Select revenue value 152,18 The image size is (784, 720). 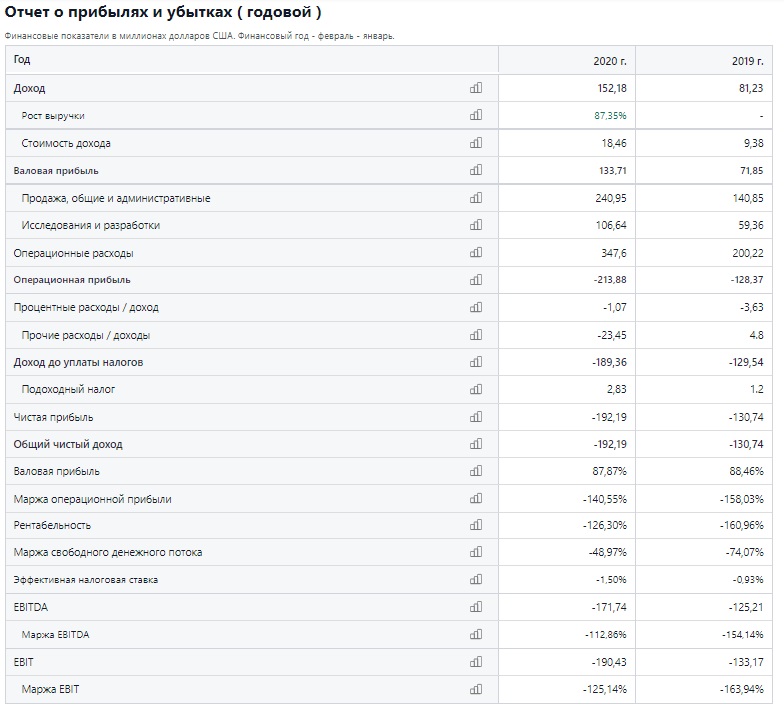tap(612, 88)
